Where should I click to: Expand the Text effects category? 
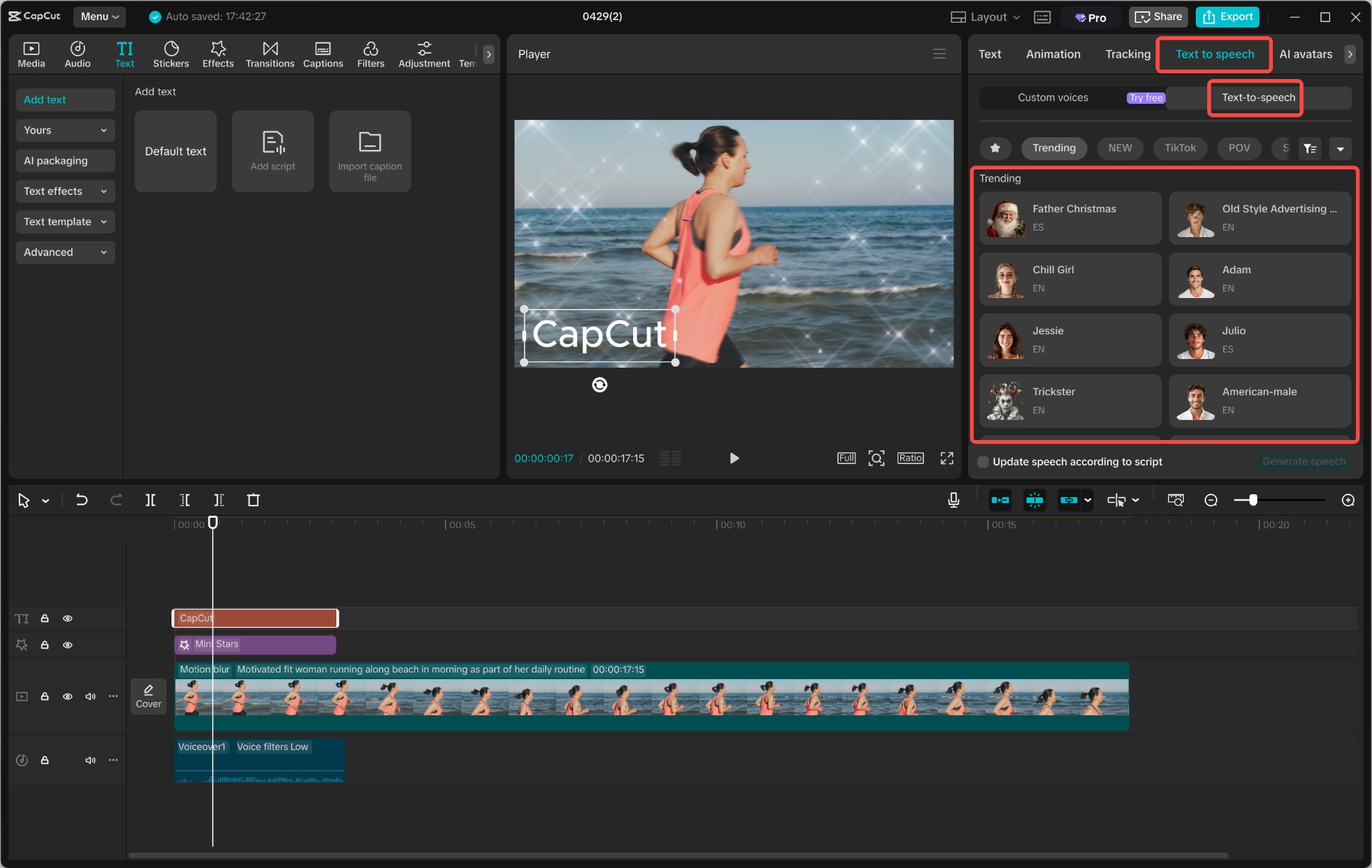click(x=65, y=191)
